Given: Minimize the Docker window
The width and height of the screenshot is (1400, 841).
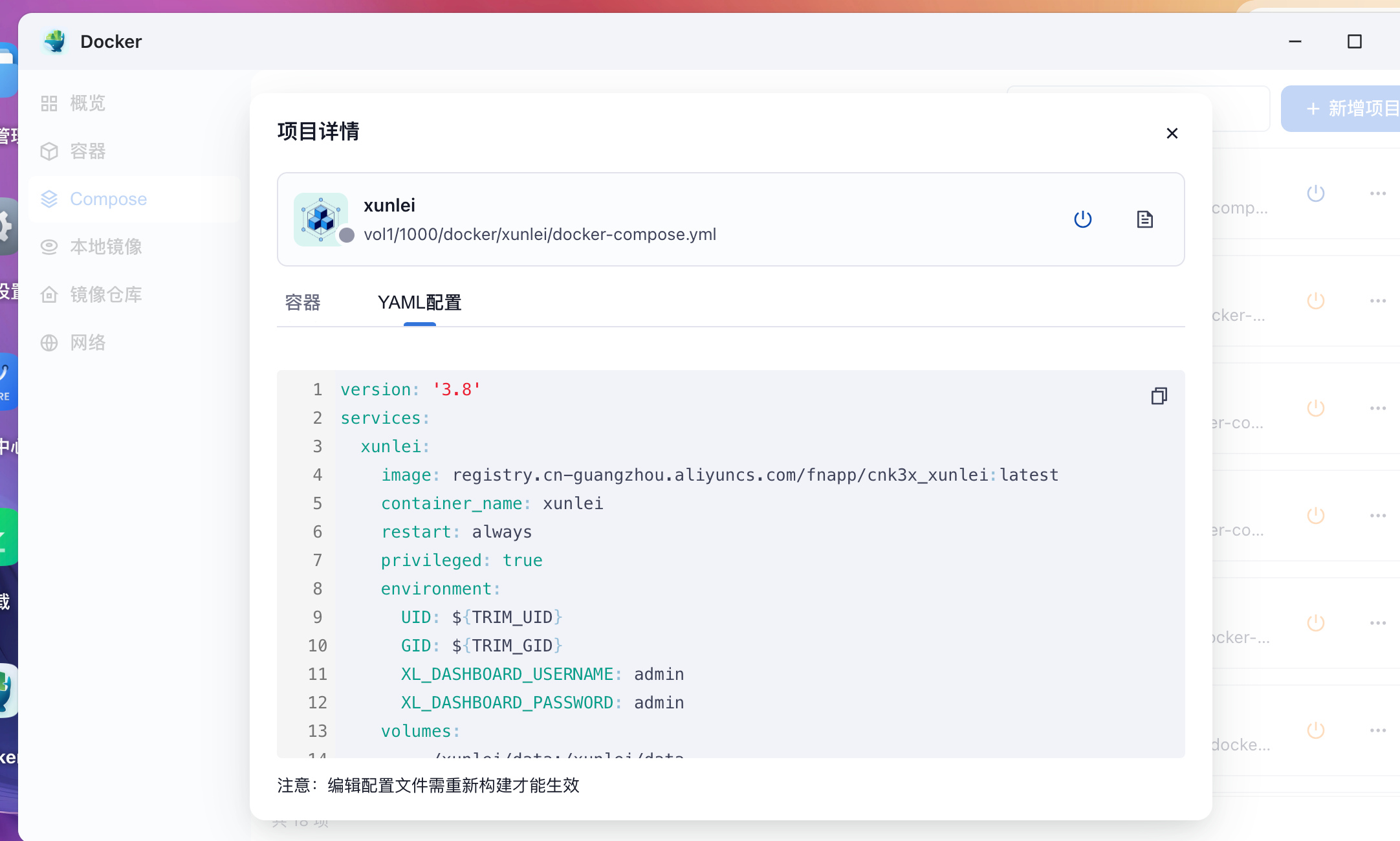Looking at the screenshot, I should click(1295, 41).
